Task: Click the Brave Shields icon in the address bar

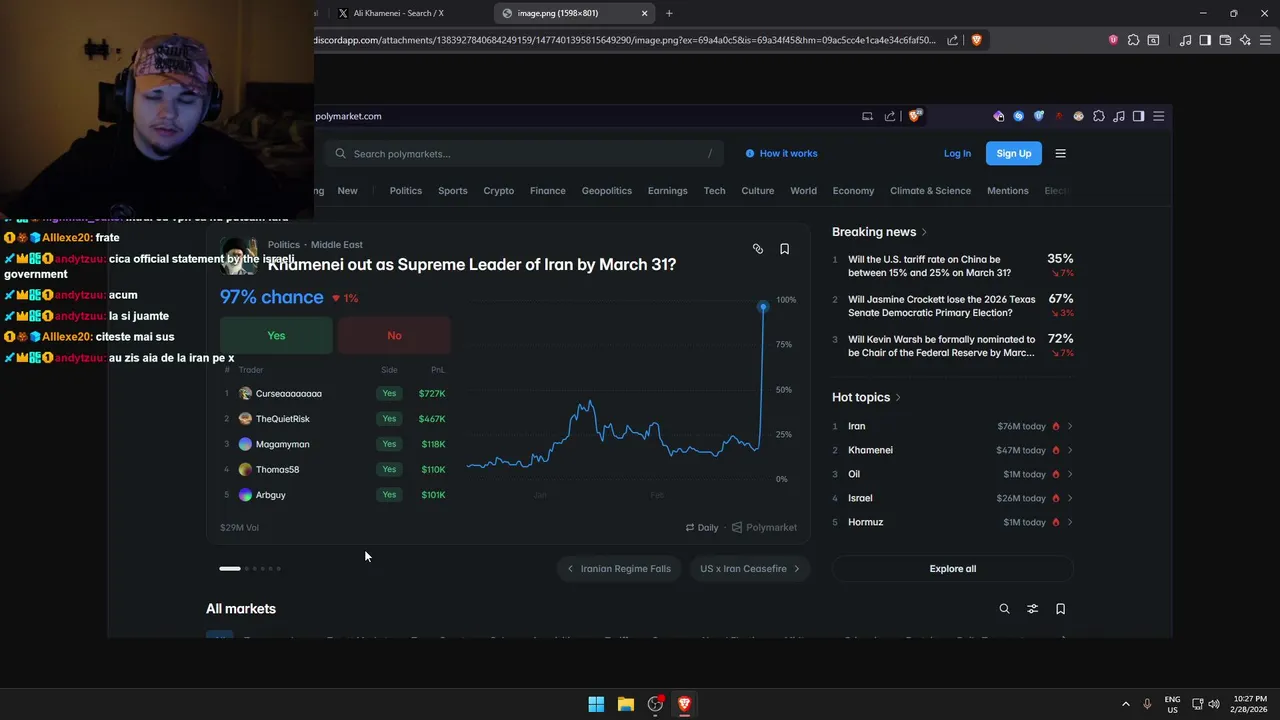Action: pos(976,40)
